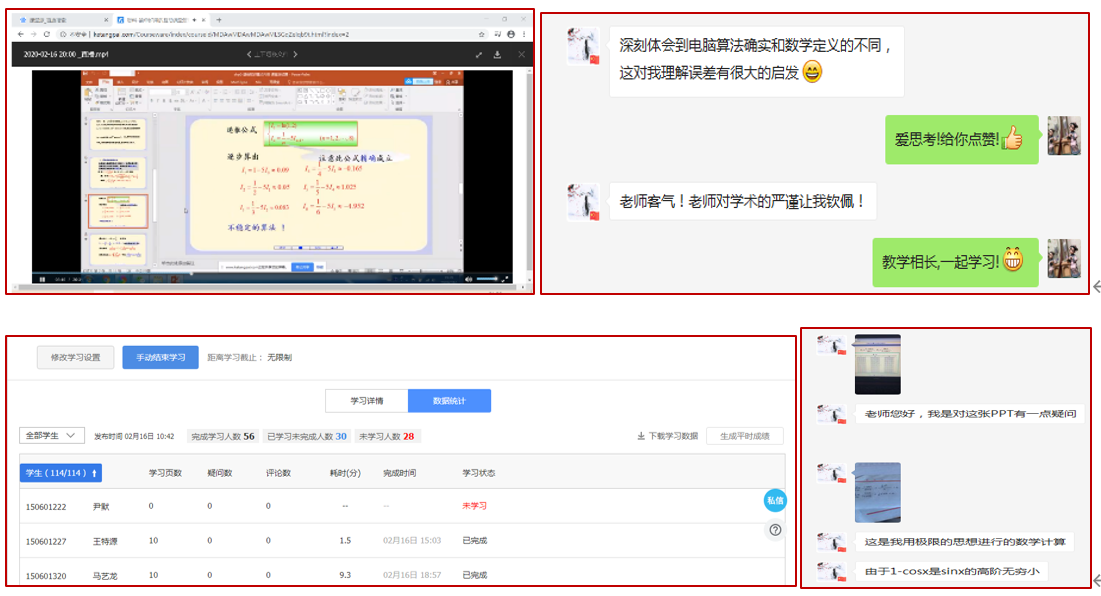Open the 私信 private message bubble
Viewport: 1101px width, 596px height.
[x=775, y=501]
